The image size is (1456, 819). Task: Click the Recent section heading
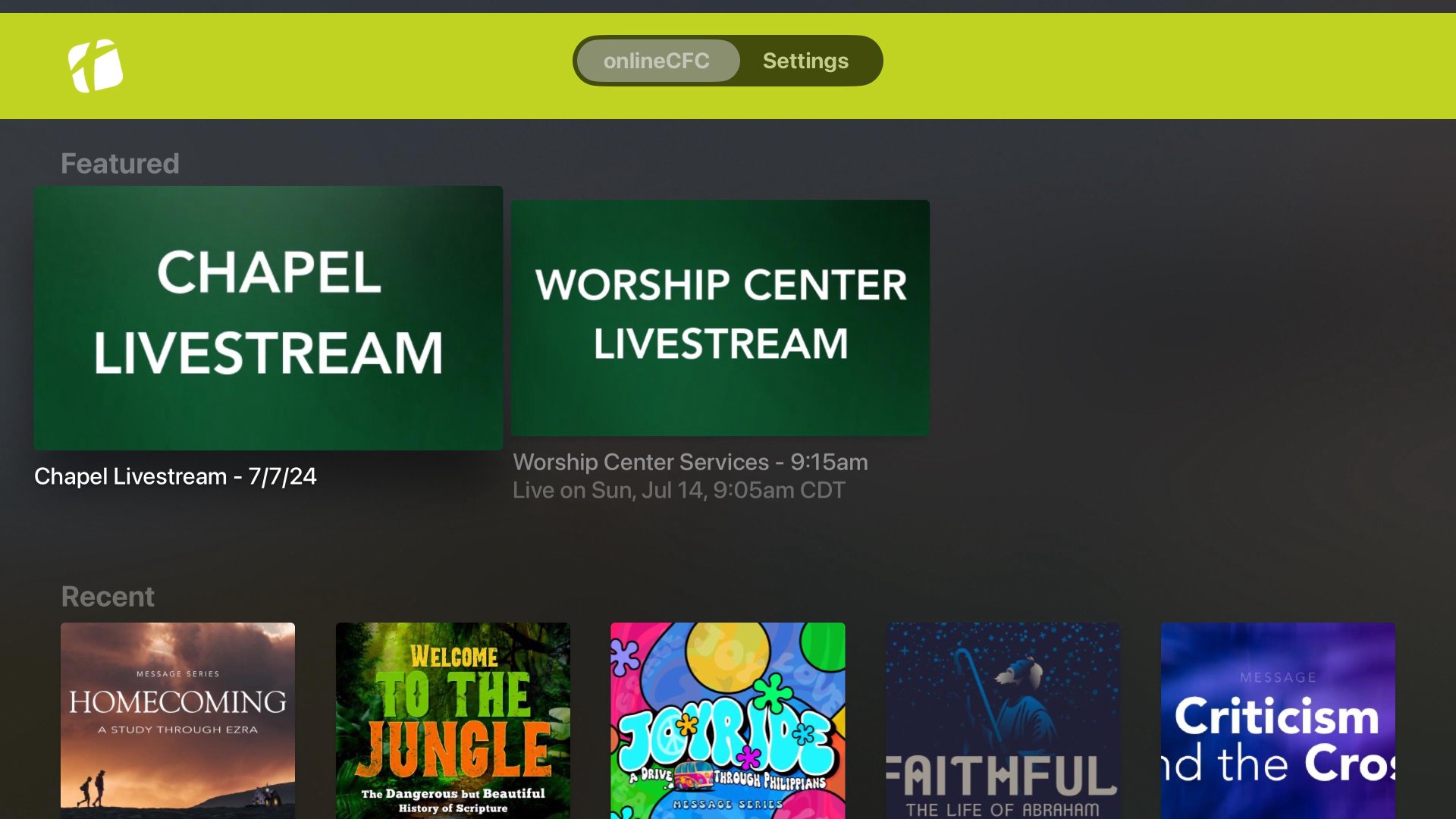click(108, 597)
